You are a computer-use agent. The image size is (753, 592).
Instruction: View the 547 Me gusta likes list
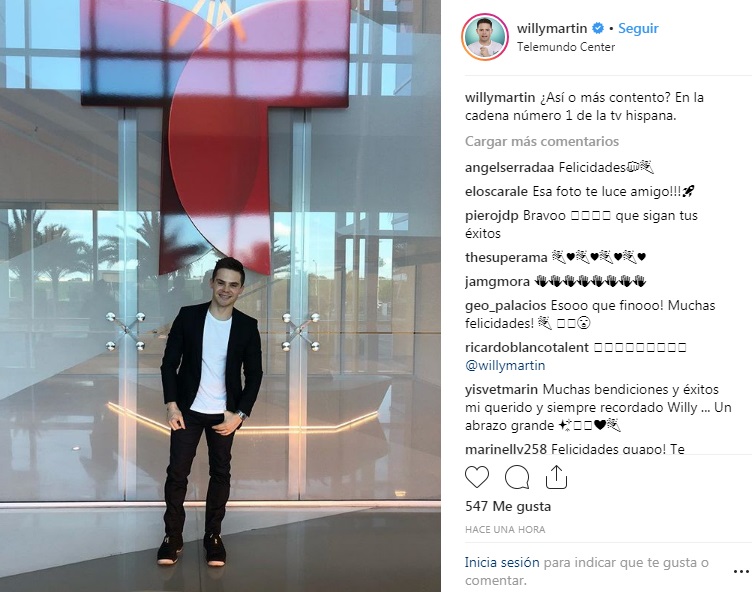(x=508, y=506)
